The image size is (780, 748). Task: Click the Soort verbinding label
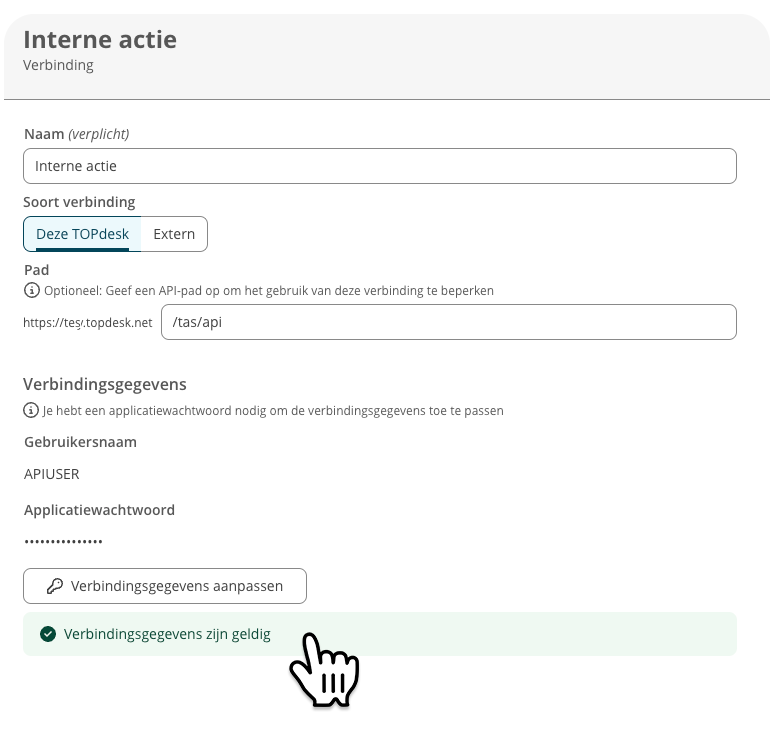pyautogui.click(x=79, y=202)
